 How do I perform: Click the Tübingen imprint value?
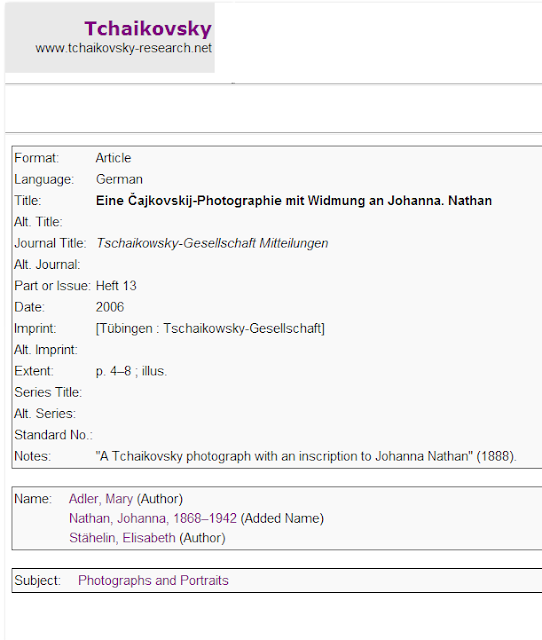(210, 329)
